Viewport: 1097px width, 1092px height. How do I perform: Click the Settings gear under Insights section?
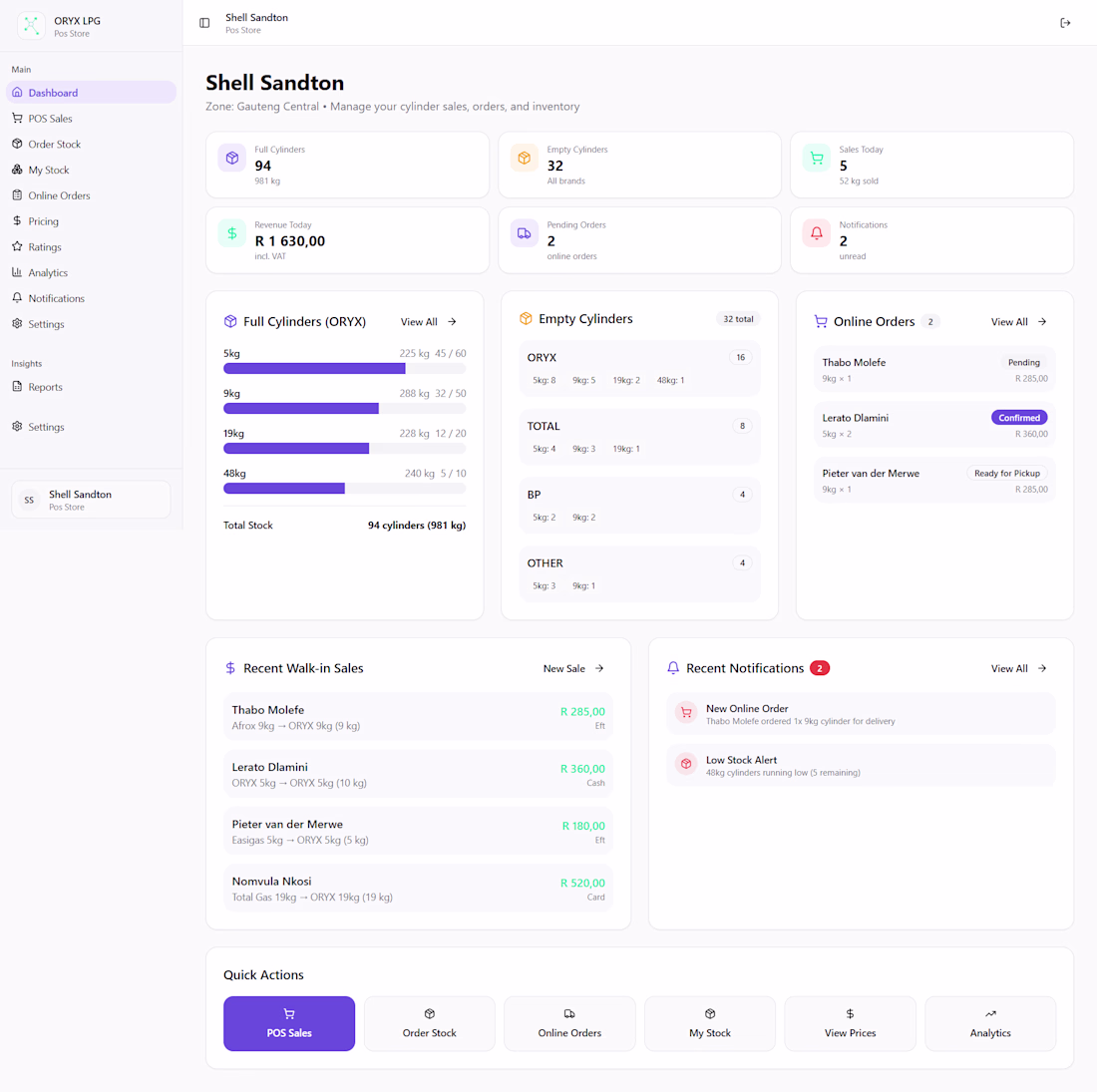18,426
